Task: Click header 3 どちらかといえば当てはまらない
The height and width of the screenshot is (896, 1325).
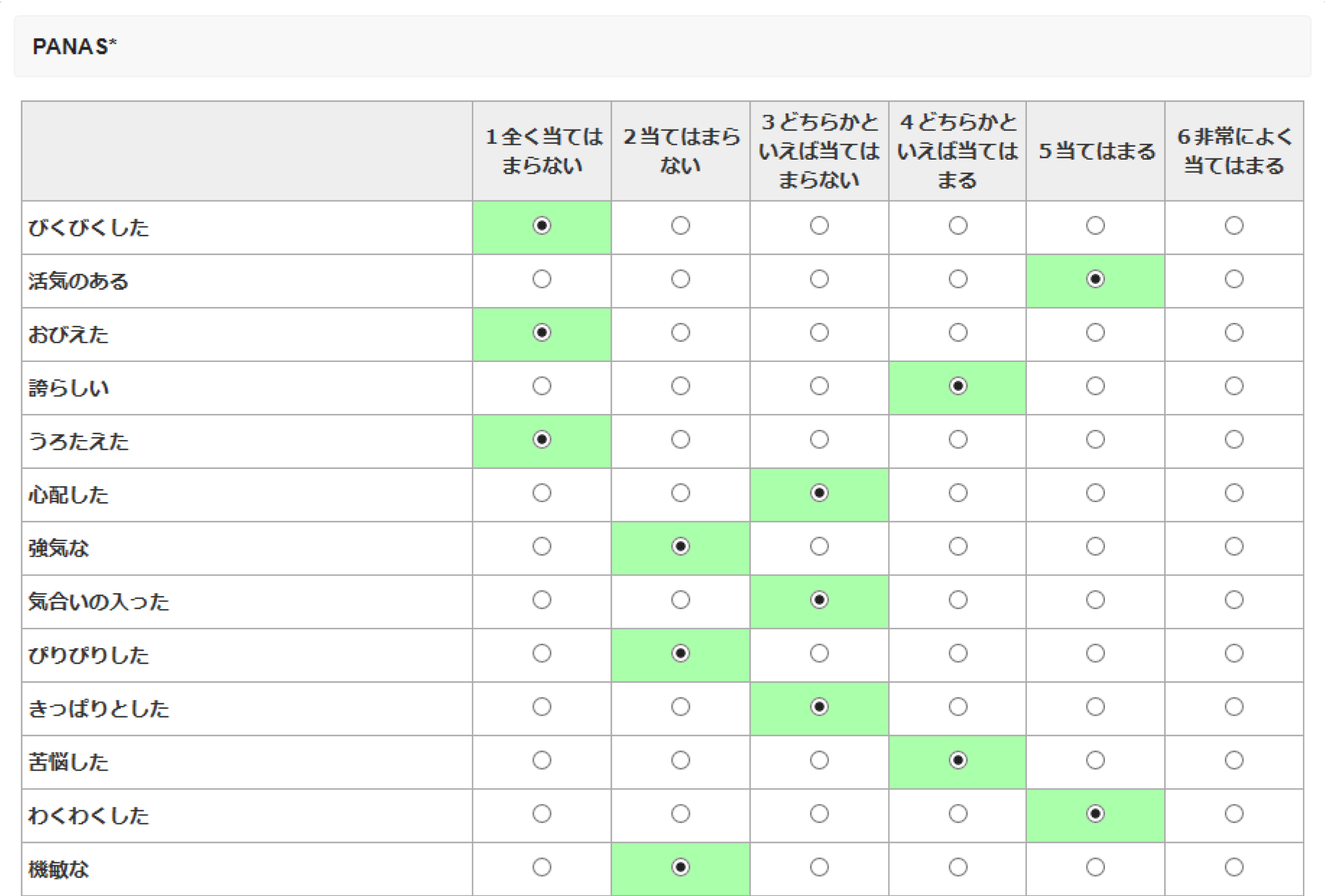Action: [x=819, y=151]
